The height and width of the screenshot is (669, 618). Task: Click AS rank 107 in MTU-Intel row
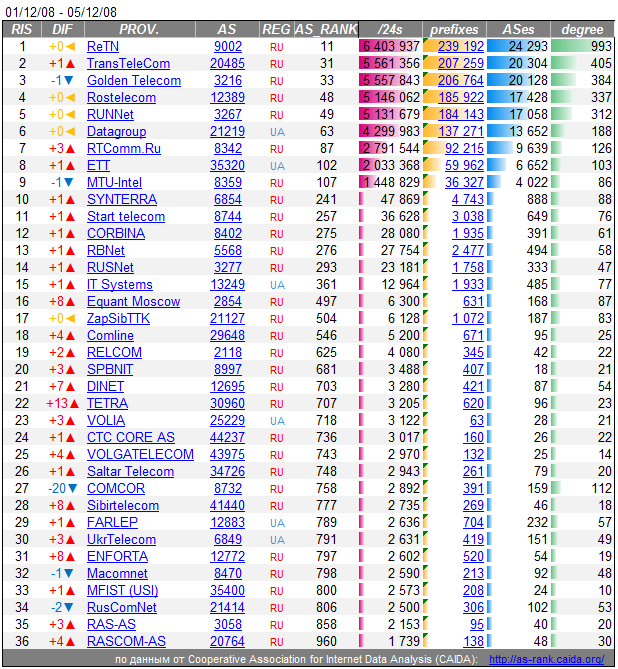pyautogui.click(x=326, y=182)
